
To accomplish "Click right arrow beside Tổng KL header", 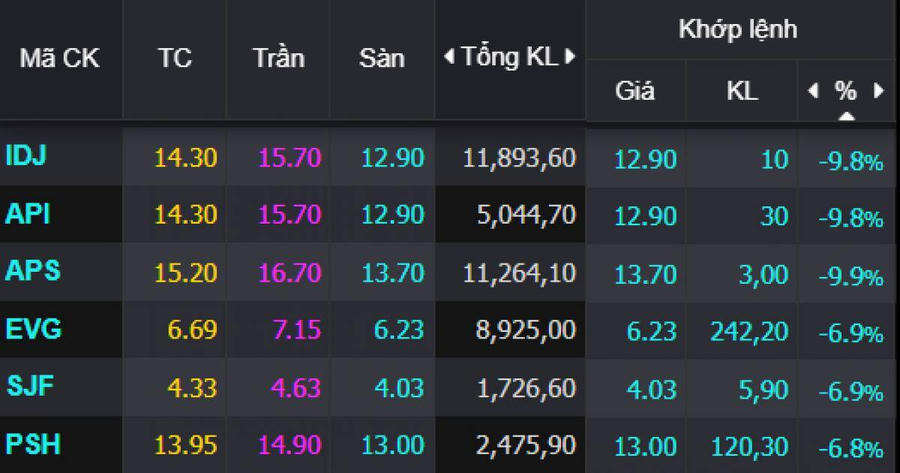I will [570, 58].
